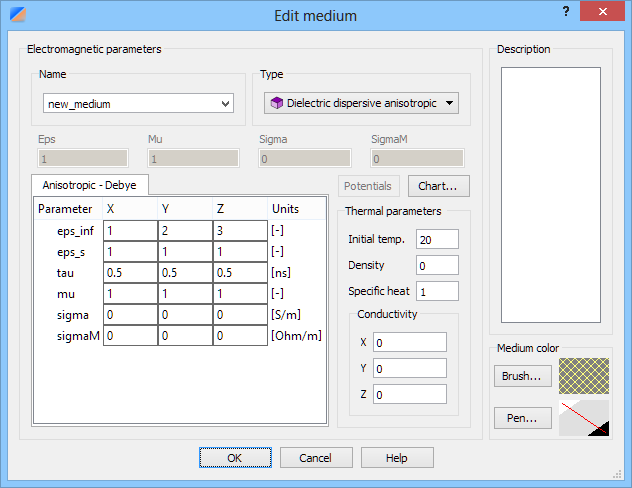Open the Name combo box dropdown arrow

pos(226,104)
